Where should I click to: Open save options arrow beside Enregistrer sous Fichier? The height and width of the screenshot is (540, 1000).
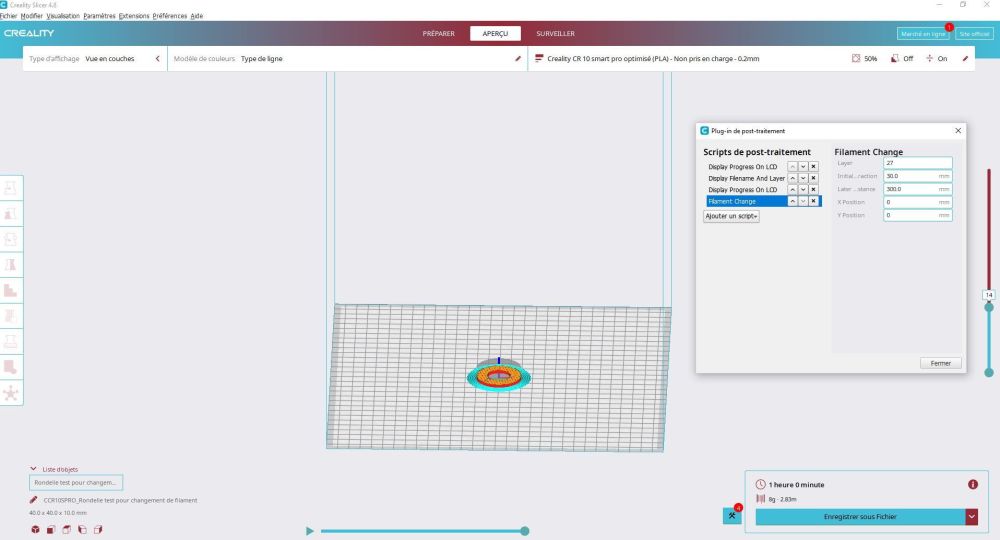point(971,516)
